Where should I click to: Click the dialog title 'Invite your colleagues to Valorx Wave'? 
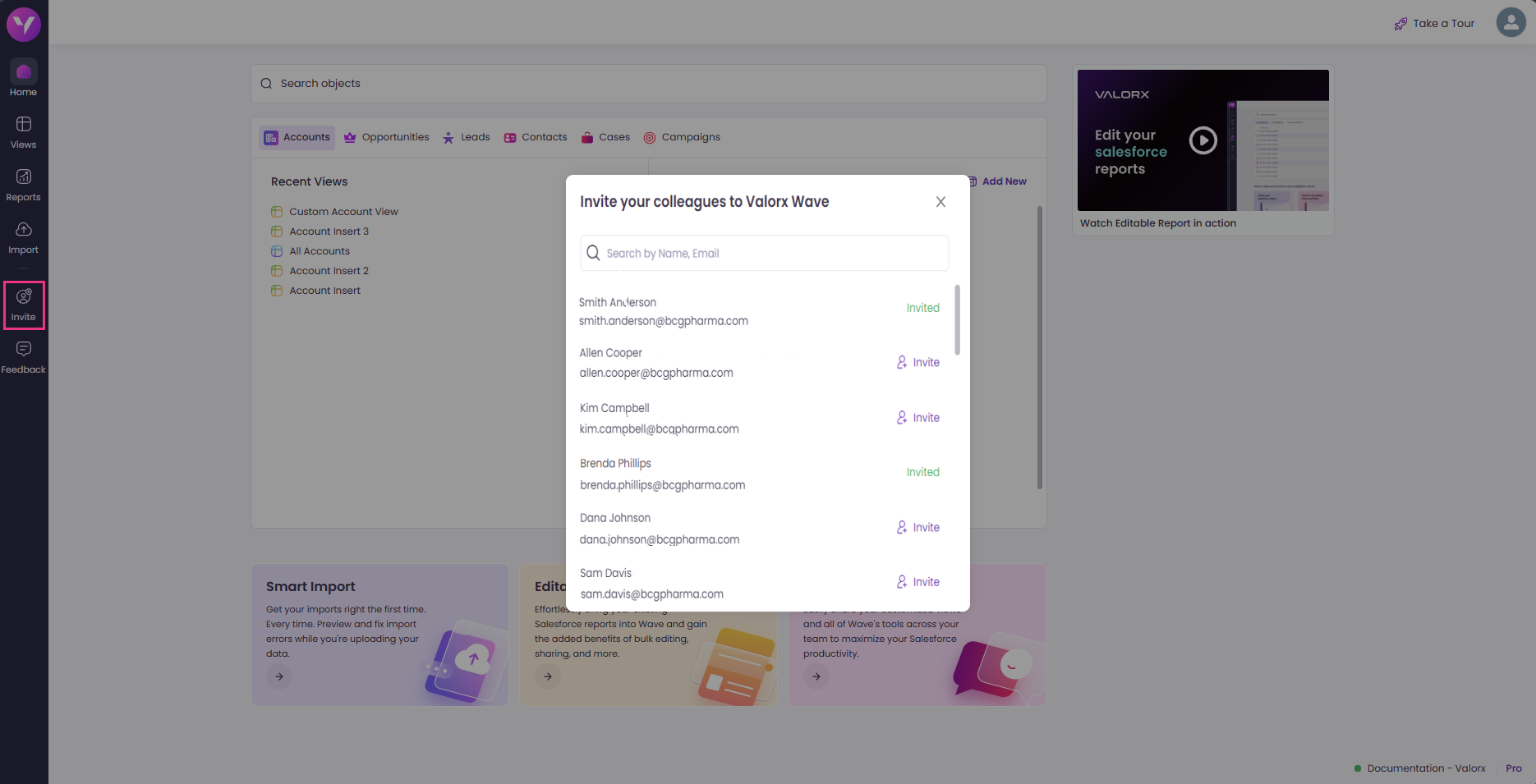coord(704,202)
